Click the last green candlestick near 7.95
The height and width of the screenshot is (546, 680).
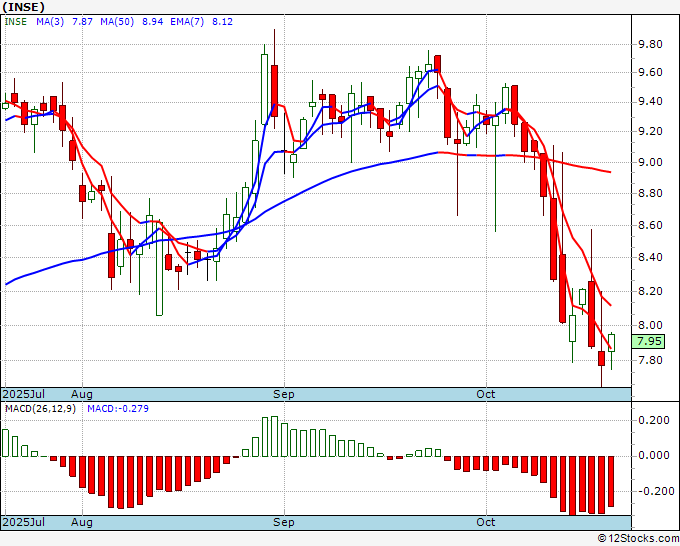[611, 343]
